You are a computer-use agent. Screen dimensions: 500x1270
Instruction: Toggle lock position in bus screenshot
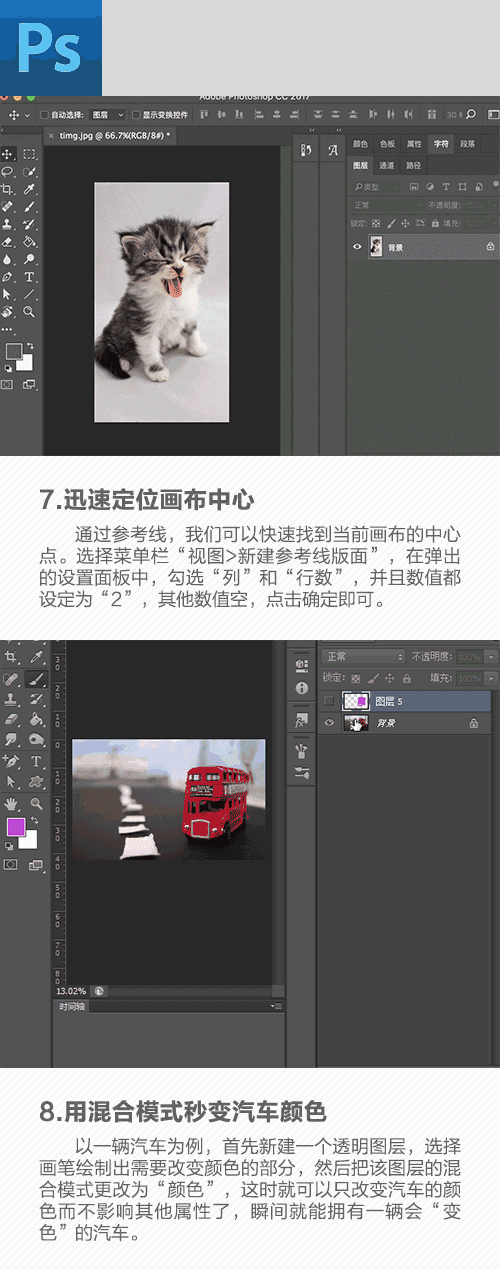coord(390,678)
